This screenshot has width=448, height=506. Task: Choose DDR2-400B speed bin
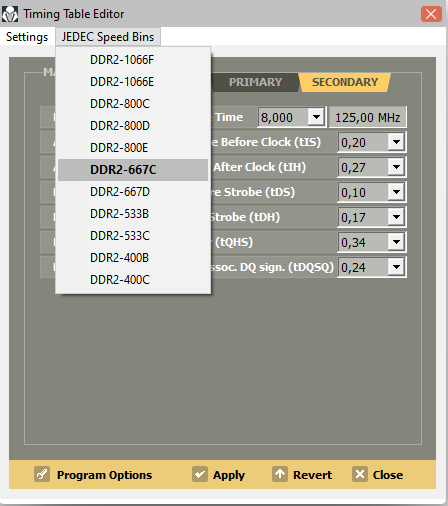[x=133, y=258]
